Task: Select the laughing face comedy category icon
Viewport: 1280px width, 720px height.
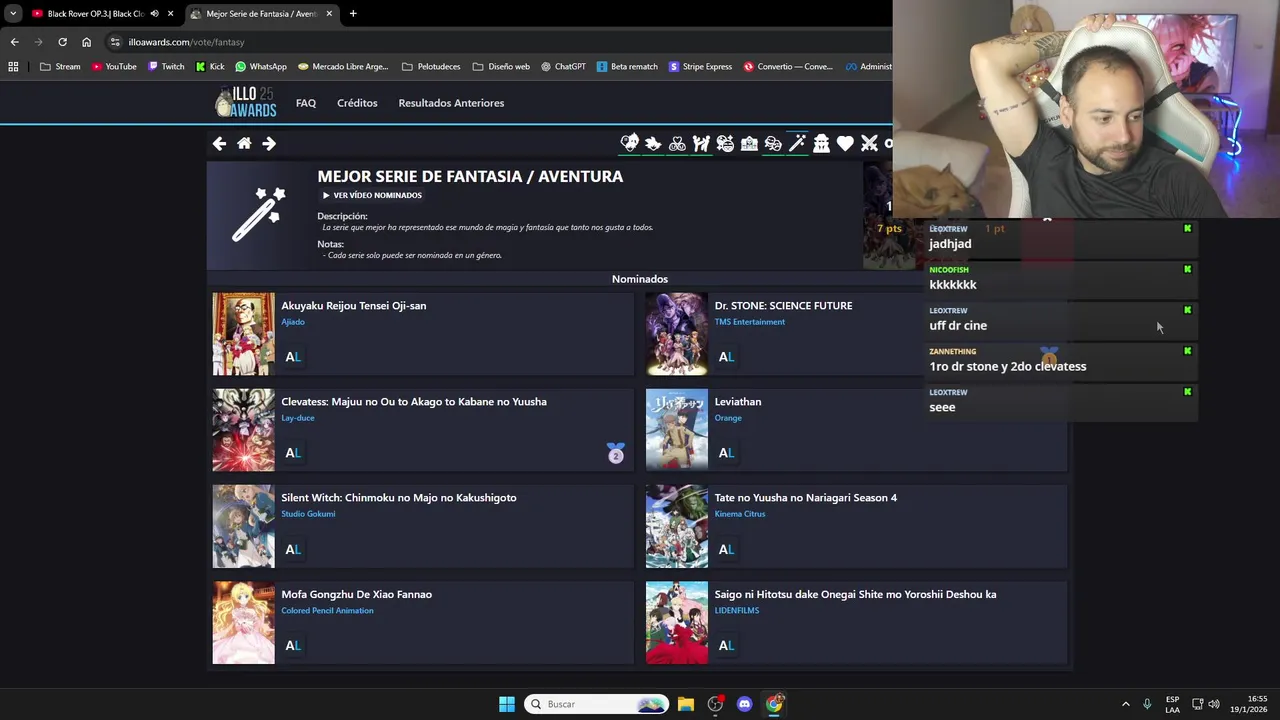Action: click(x=725, y=143)
